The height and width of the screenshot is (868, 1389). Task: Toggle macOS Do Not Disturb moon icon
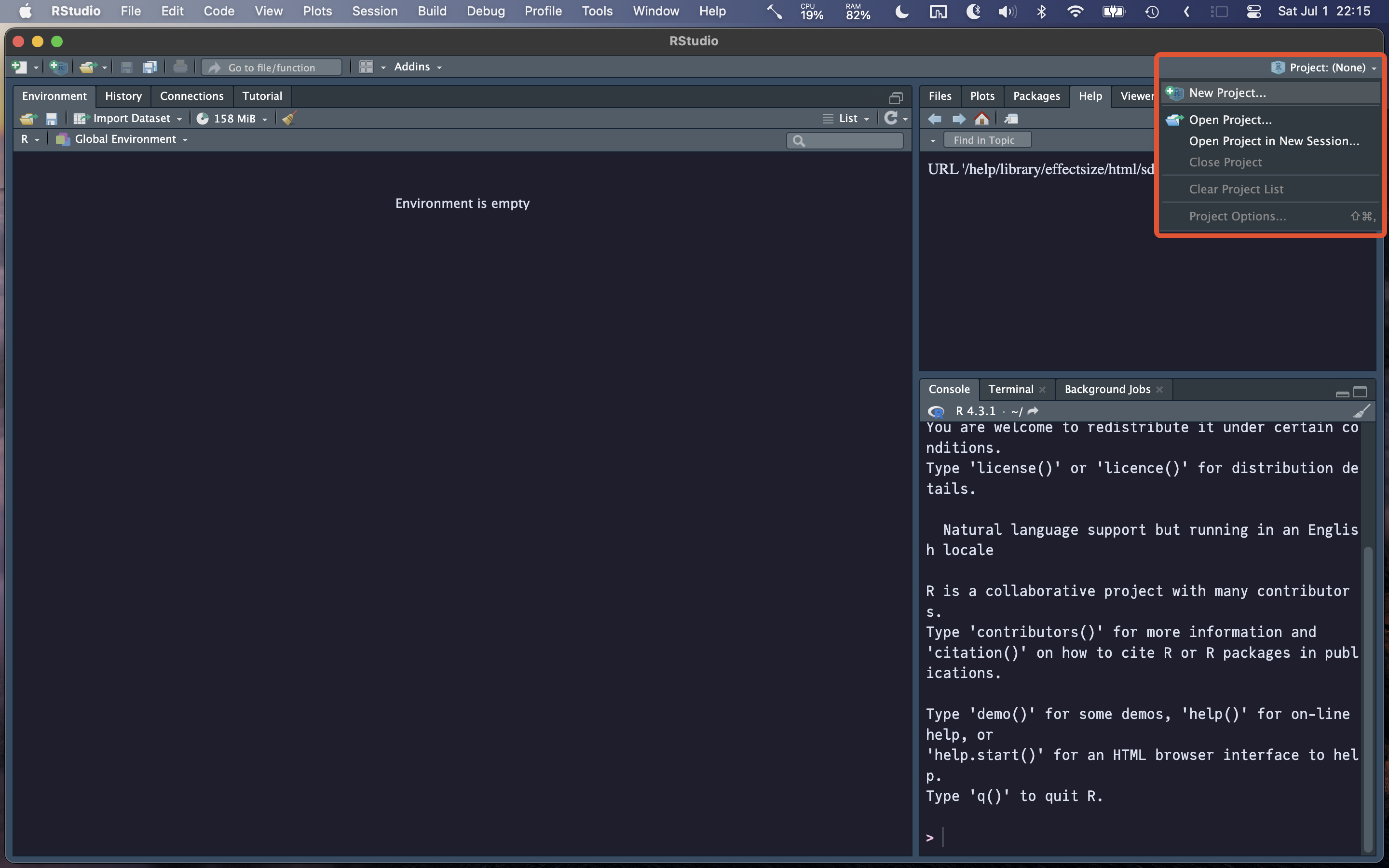[x=902, y=12]
